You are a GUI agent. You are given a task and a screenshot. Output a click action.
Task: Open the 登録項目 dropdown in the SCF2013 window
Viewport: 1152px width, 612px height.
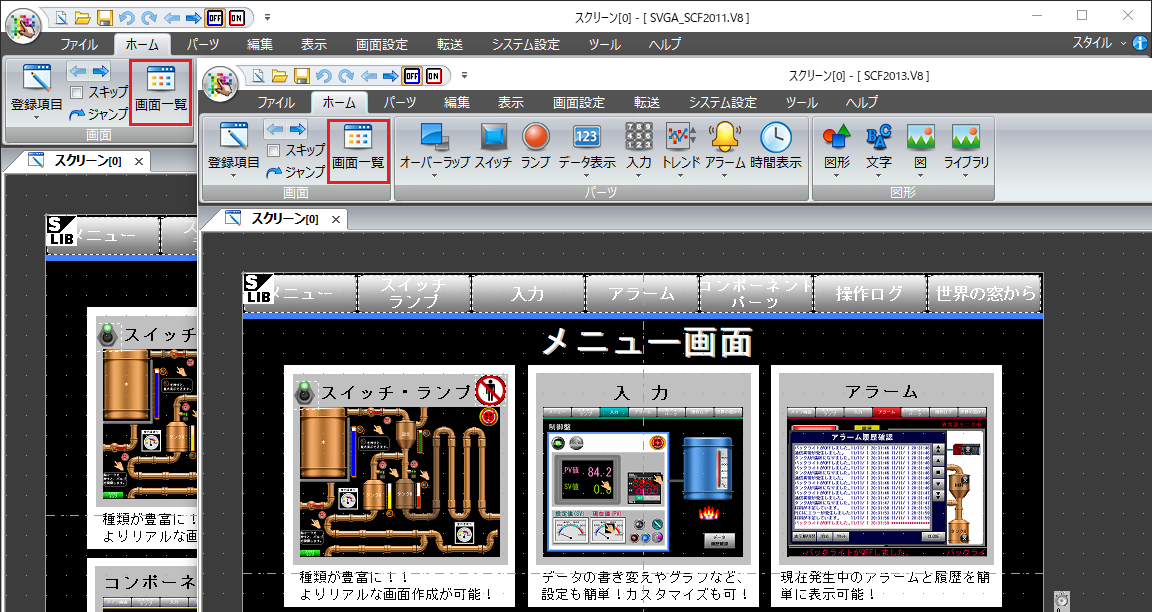pyautogui.click(x=233, y=176)
